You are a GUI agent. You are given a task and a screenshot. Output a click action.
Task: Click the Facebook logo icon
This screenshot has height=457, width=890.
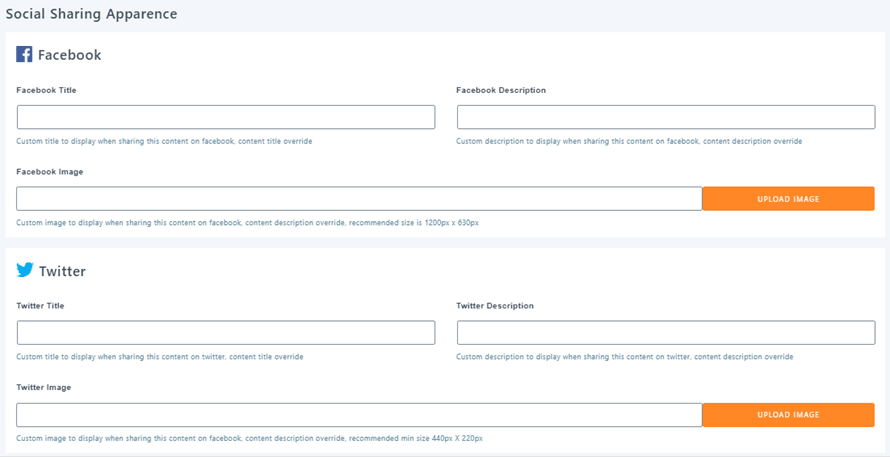pyautogui.click(x=25, y=55)
